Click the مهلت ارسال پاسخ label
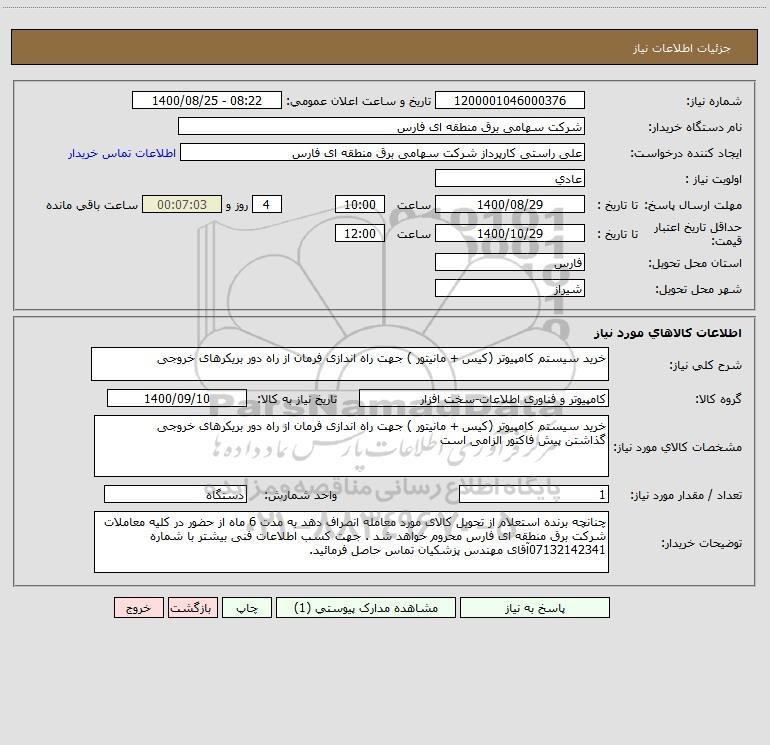Viewport: 770px width, 745px height. click(x=693, y=205)
